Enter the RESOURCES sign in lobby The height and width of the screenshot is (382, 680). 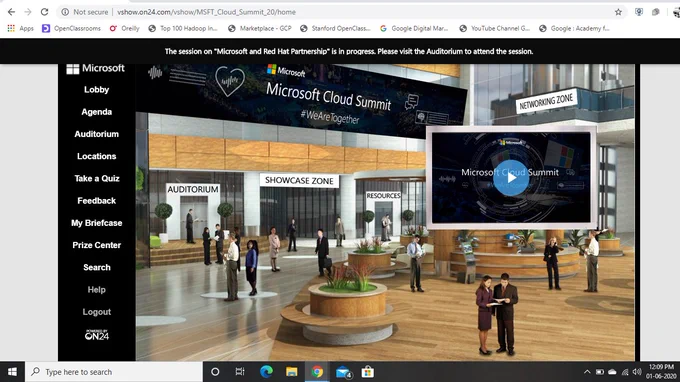(x=383, y=196)
